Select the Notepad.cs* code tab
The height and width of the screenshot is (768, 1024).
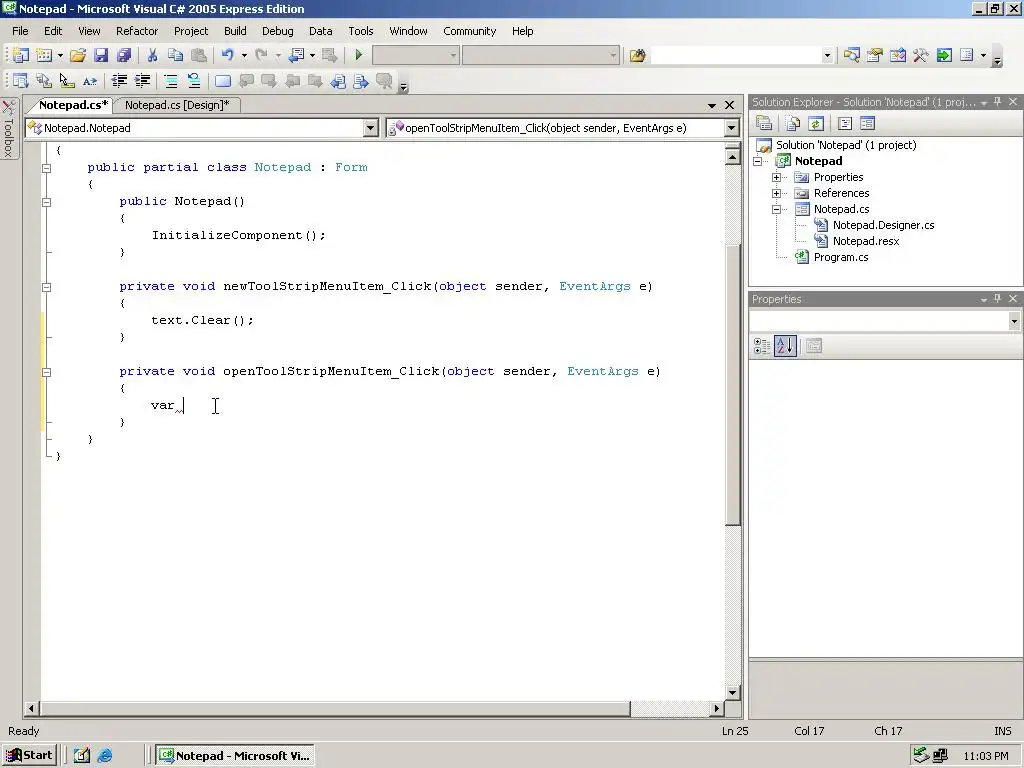[x=72, y=105]
